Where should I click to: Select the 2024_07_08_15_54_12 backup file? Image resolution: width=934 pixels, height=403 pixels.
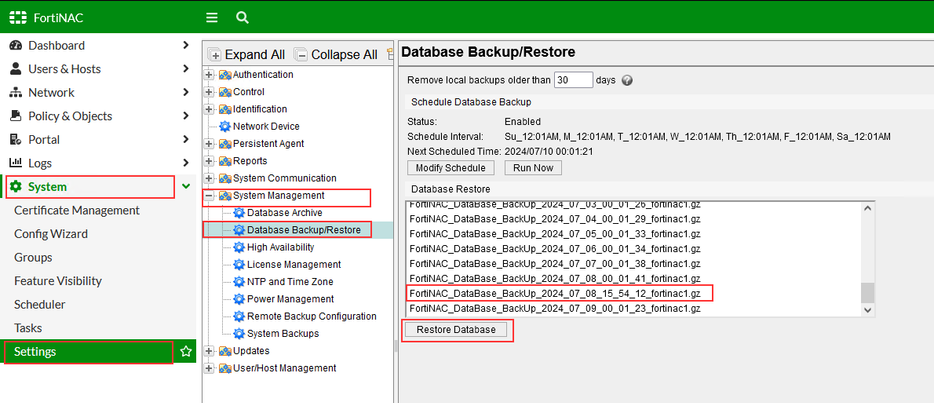click(558, 293)
